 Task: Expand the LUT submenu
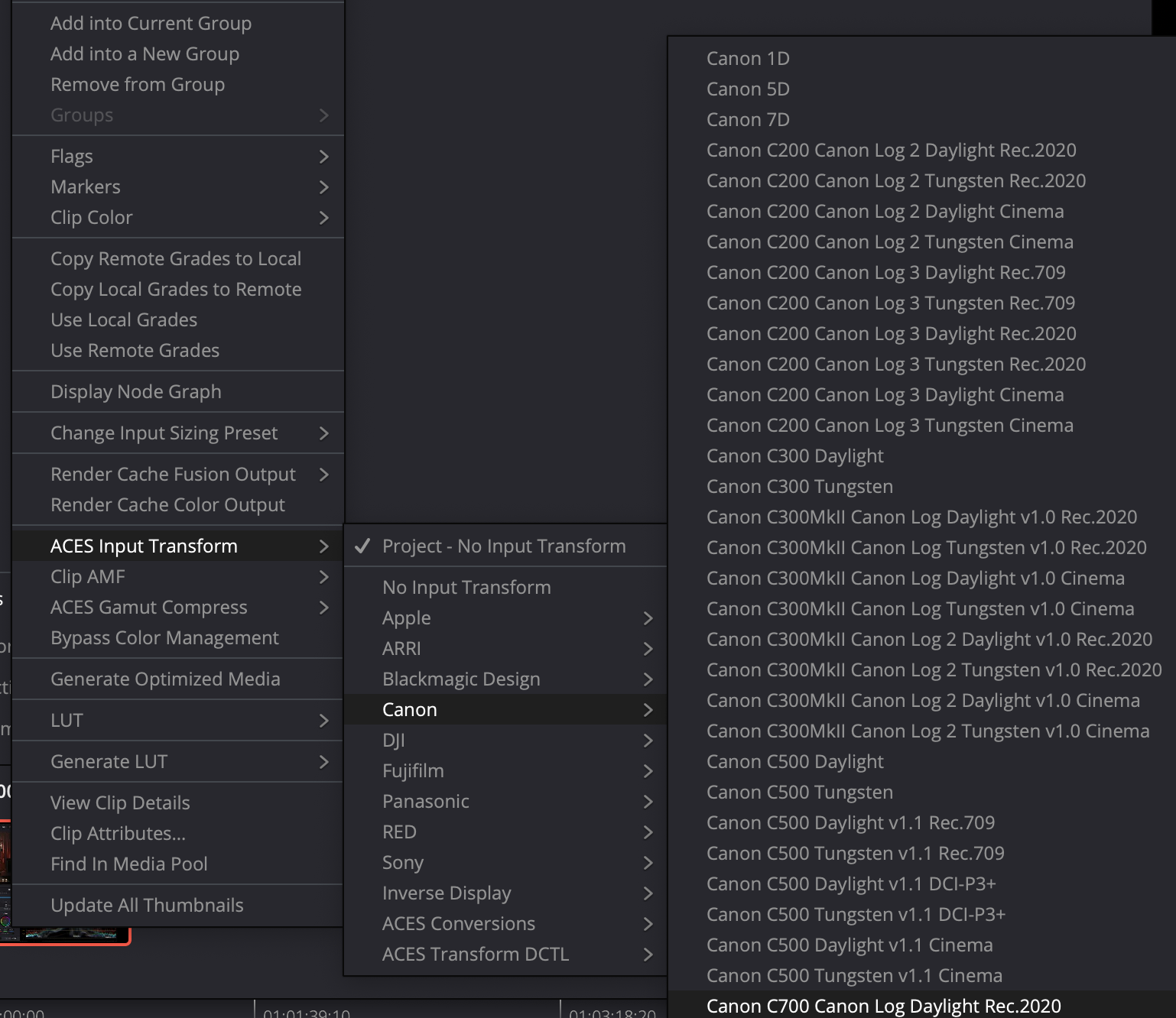tap(178, 720)
